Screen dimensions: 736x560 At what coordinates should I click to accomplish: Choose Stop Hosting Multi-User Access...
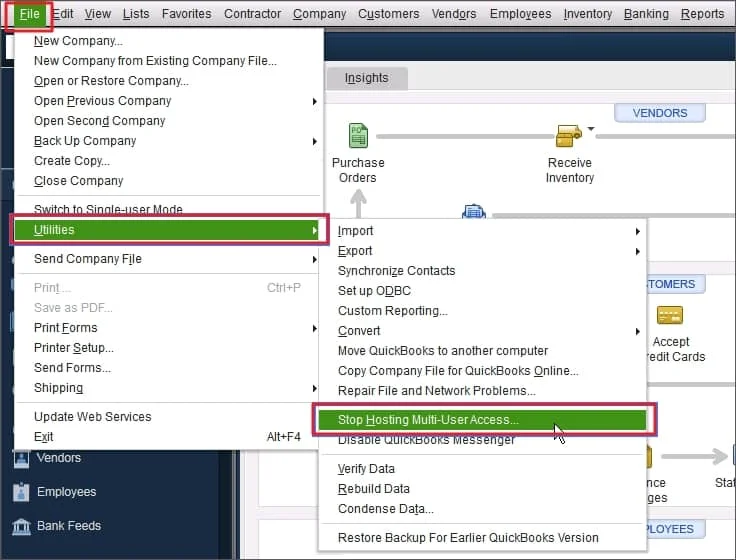point(483,420)
